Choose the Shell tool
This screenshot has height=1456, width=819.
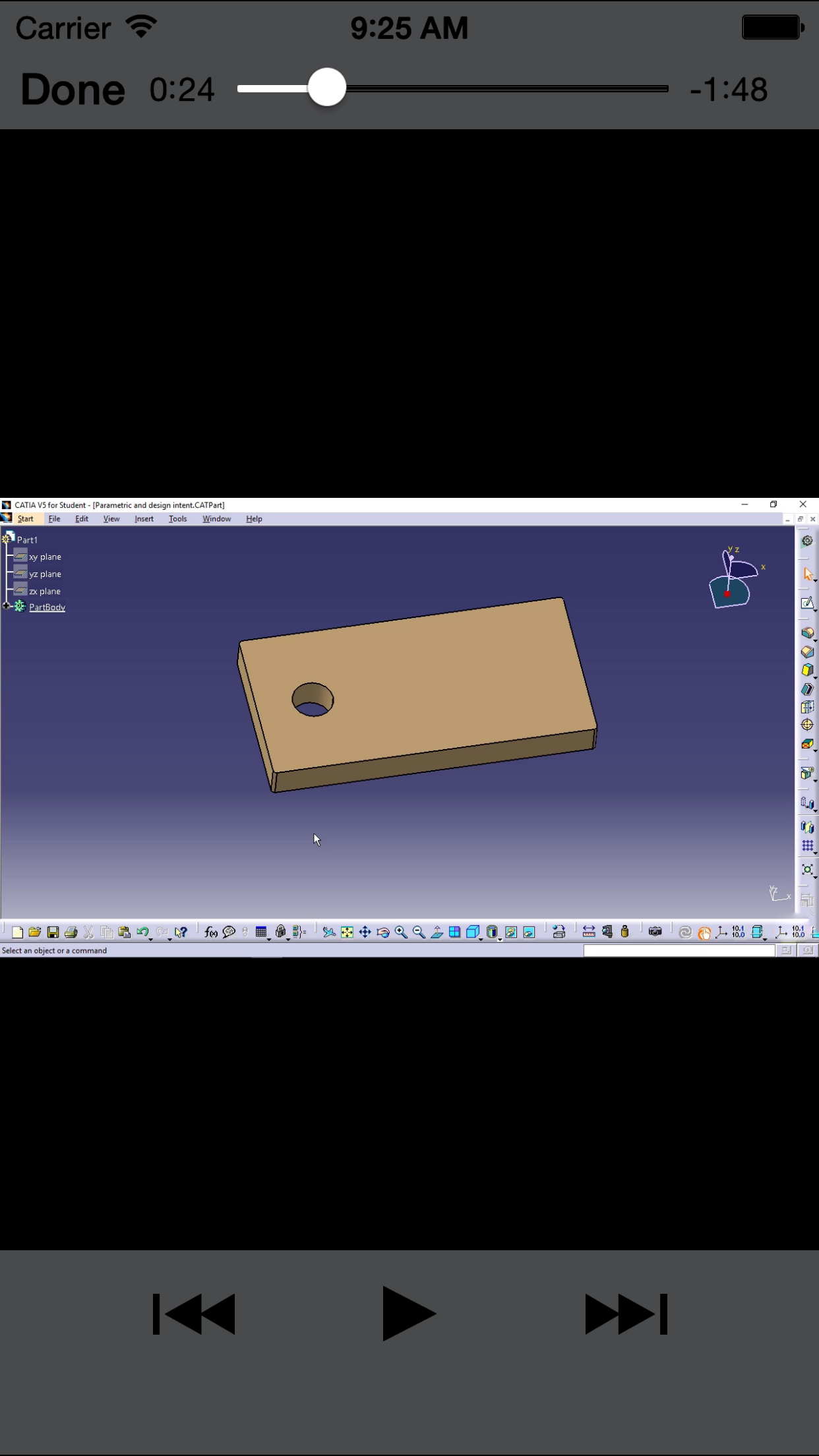807,689
